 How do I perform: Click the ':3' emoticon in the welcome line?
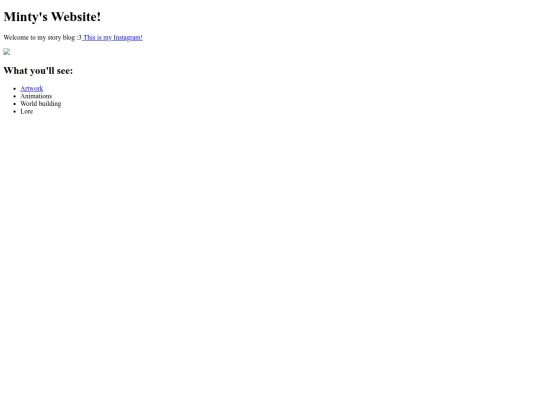[79, 38]
